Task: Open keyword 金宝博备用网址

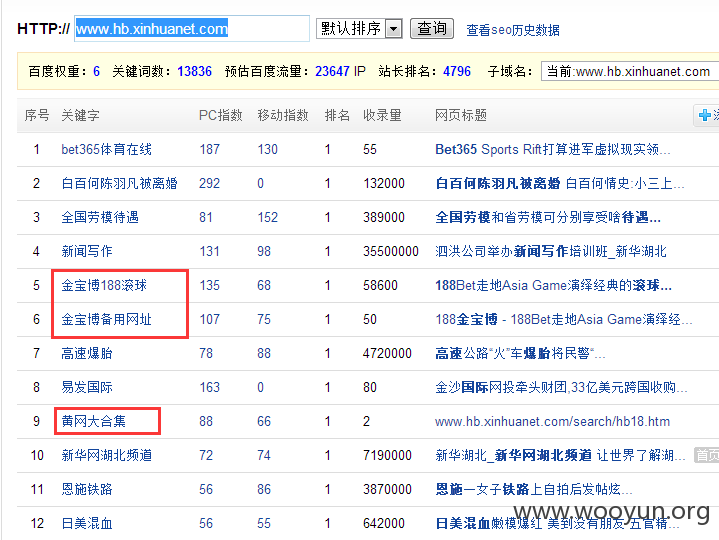Action: coord(106,320)
